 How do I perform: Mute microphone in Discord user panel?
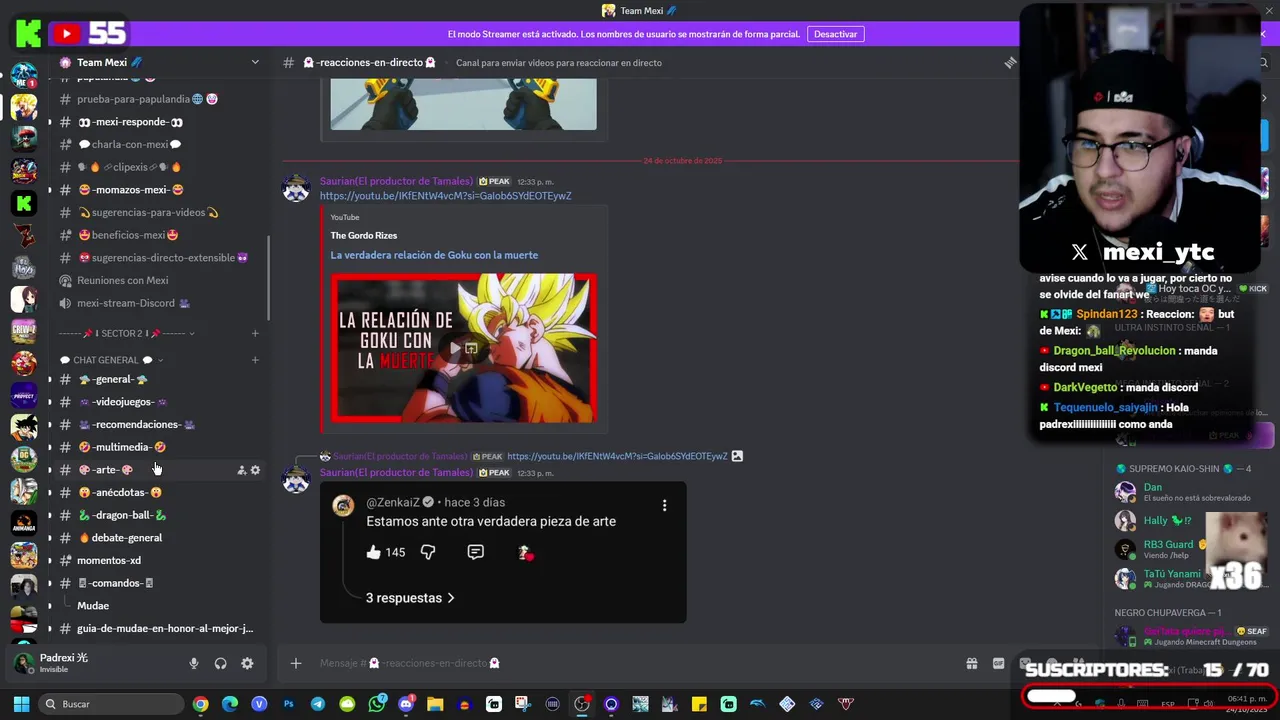194,663
